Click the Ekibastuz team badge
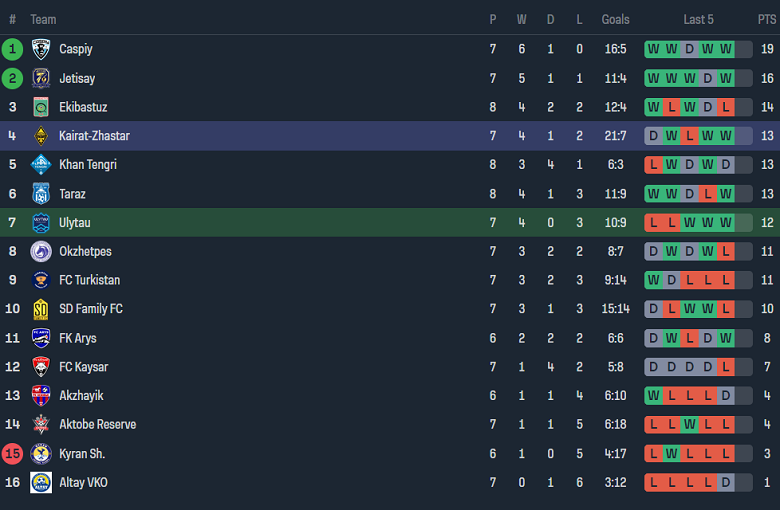Image resolution: width=780 pixels, height=510 pixels. pyautogui.click(x=41, y=107)
